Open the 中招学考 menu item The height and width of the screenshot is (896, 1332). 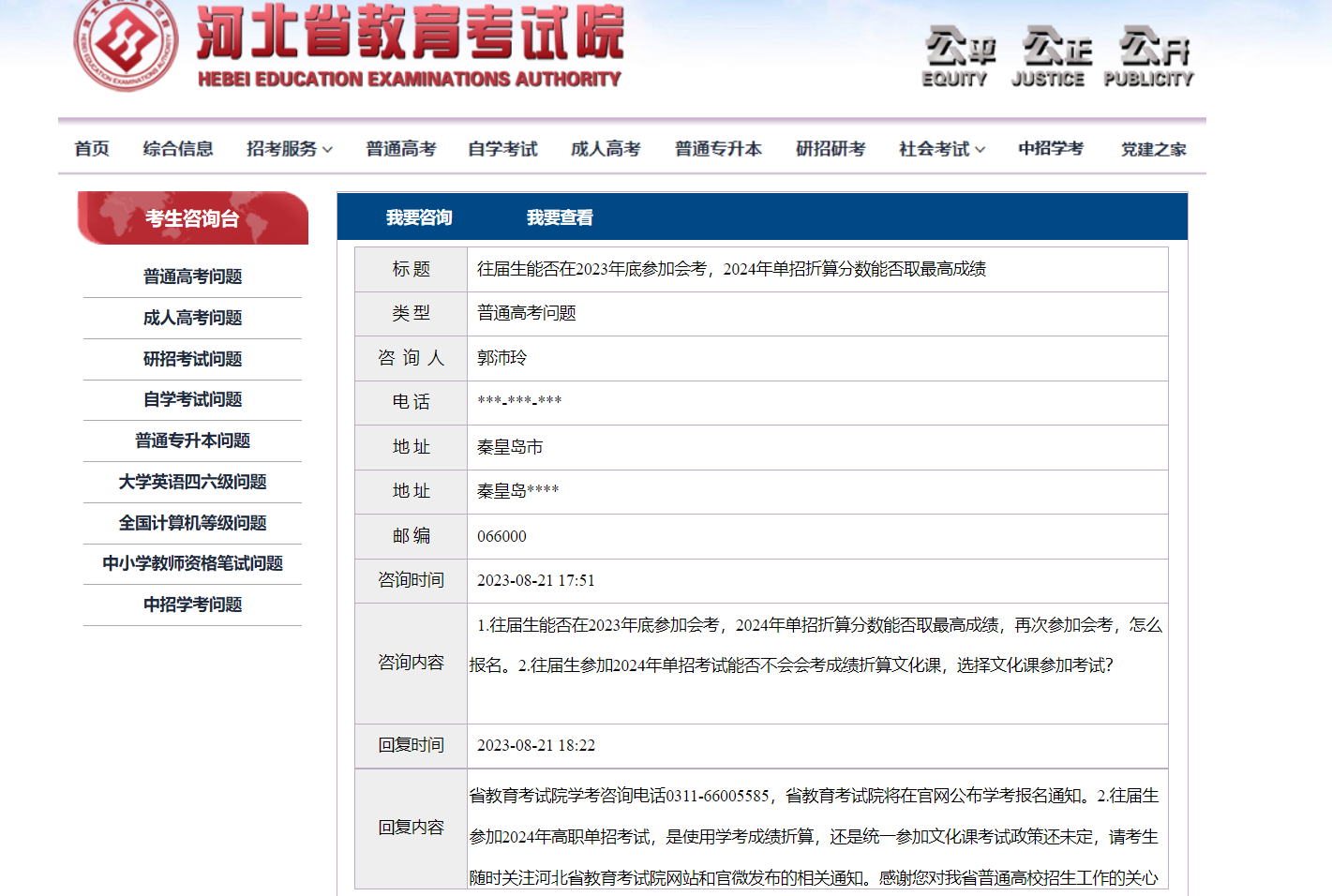click(1051, 149)
